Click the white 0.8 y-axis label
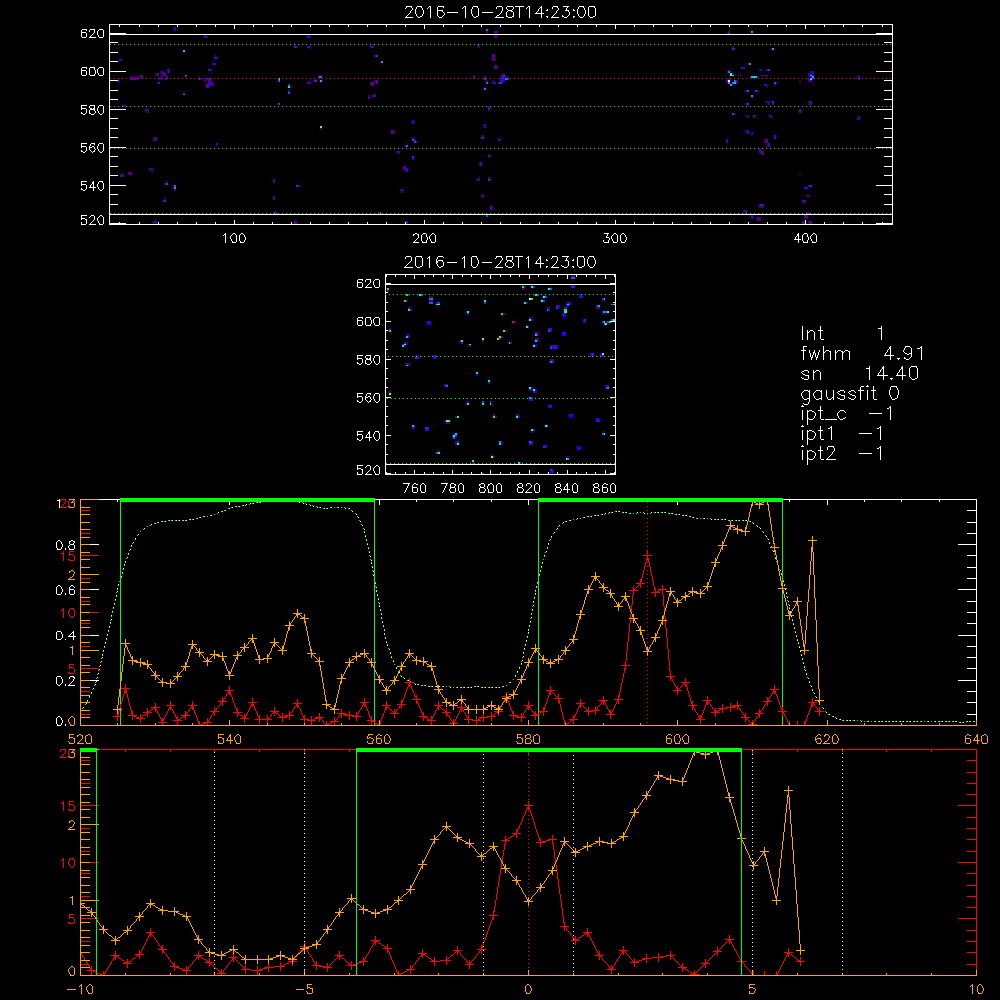Viewport: 1000px width, 1000px height. 65,545
